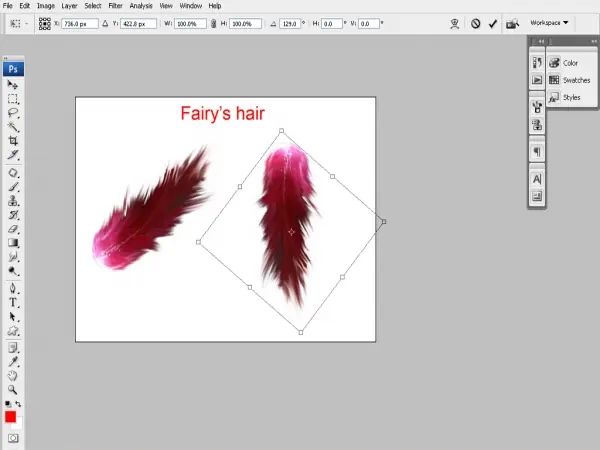Choose the Brush tool
Image resolution: width=600 pixels, height=450 pixels.
13,187
